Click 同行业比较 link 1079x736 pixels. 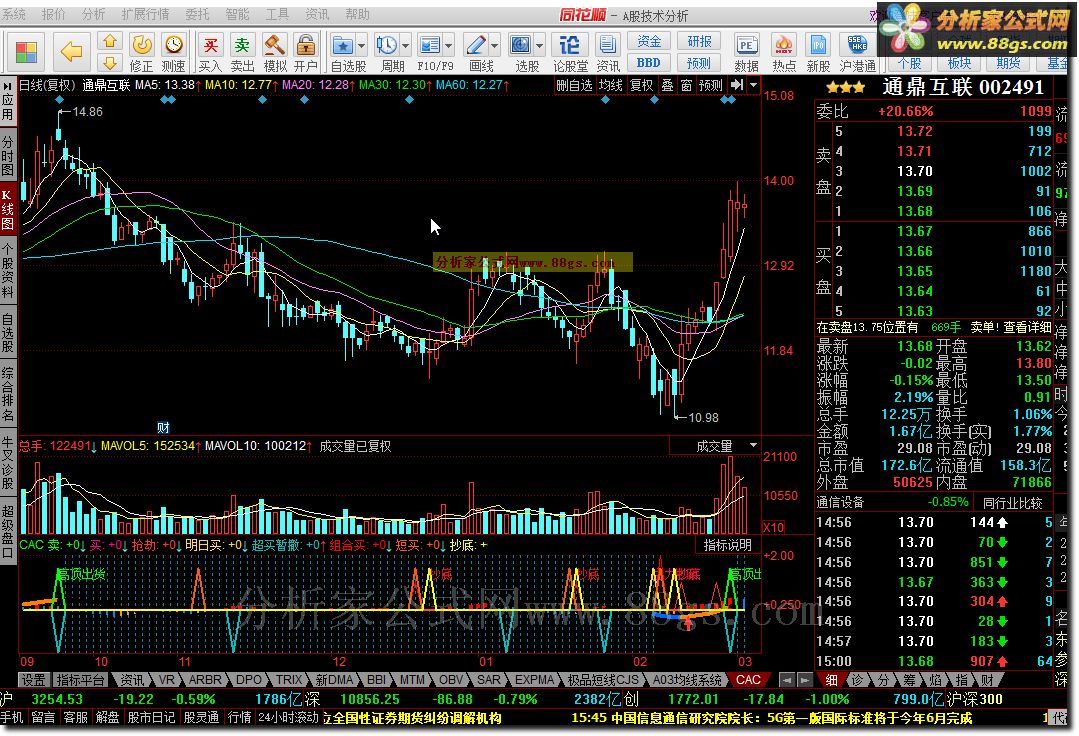1012,503
